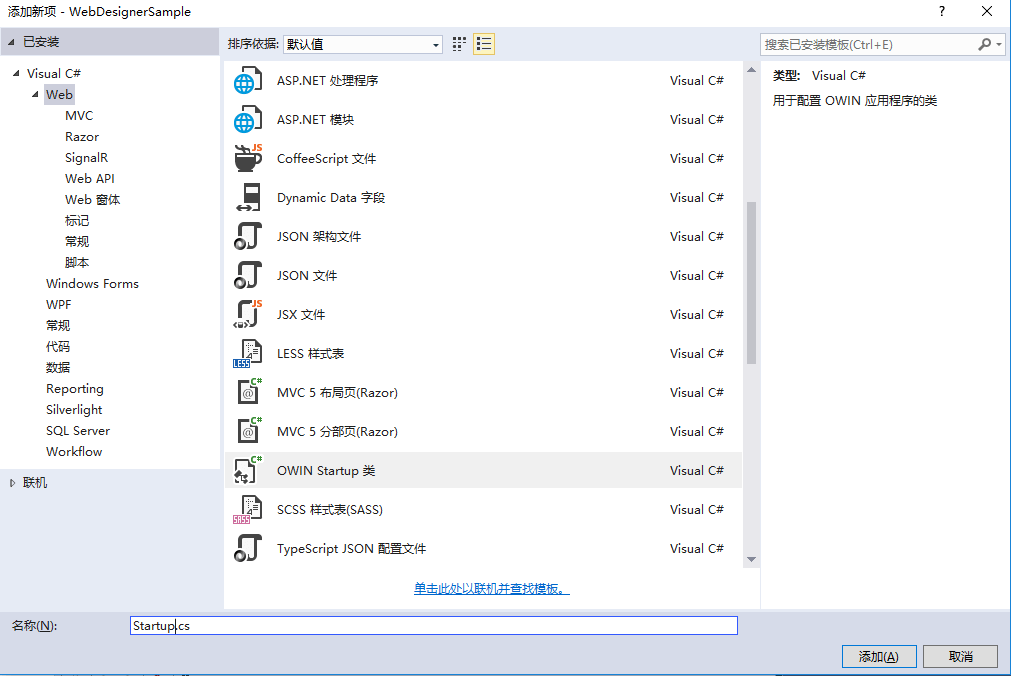Click the 取消 button
The image size is (1011, 676).
(x=961, y=657)
